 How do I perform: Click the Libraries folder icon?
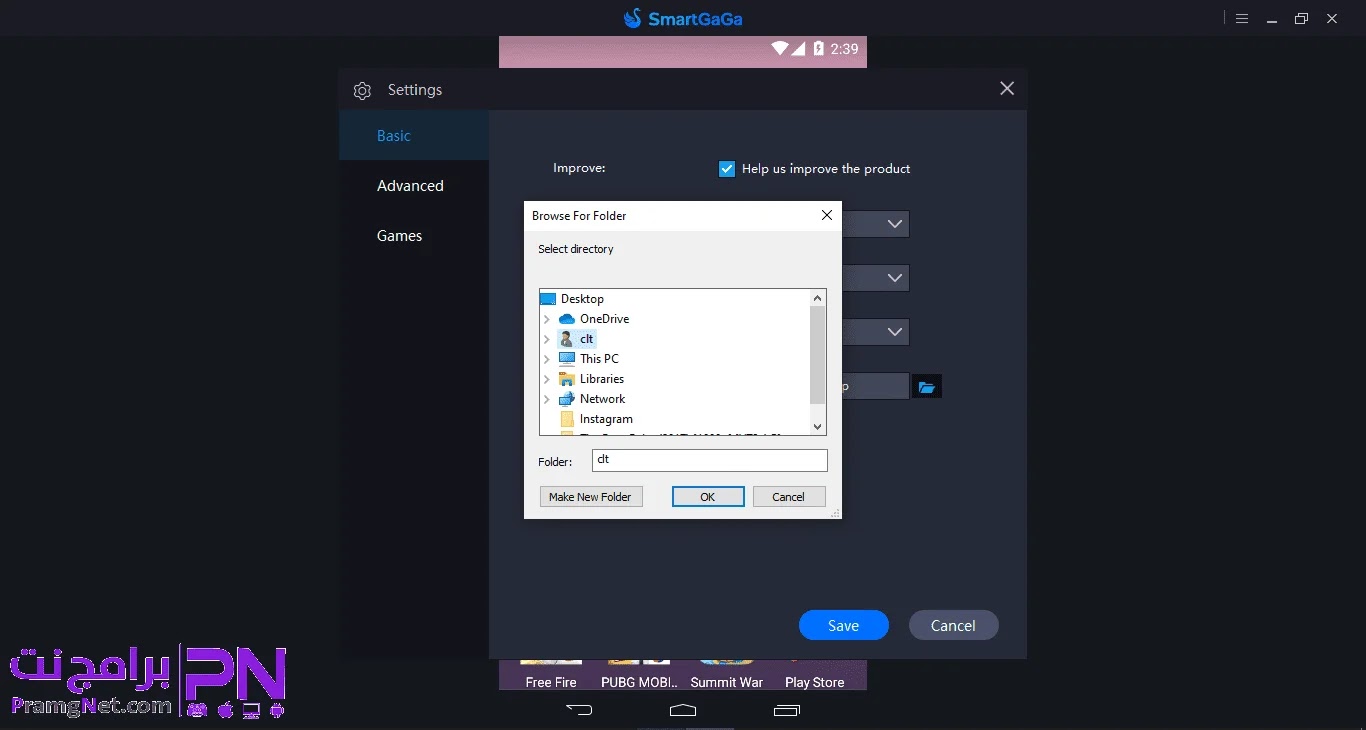pyautogui.click(x=567, y=379)
